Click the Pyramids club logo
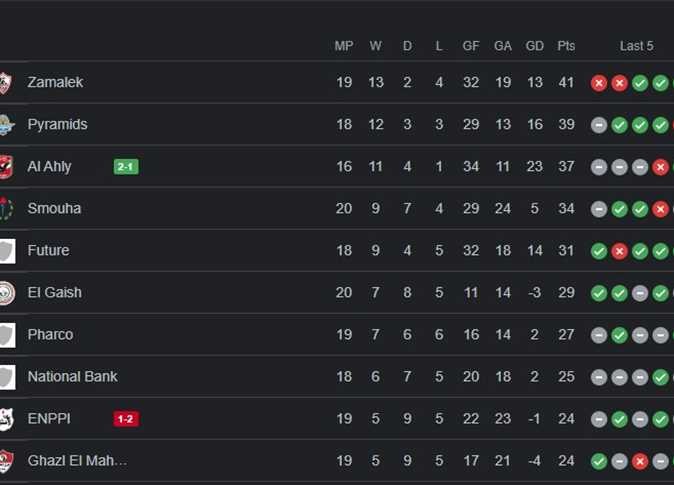This screenshot has height=485, width=674. point(6,125)
